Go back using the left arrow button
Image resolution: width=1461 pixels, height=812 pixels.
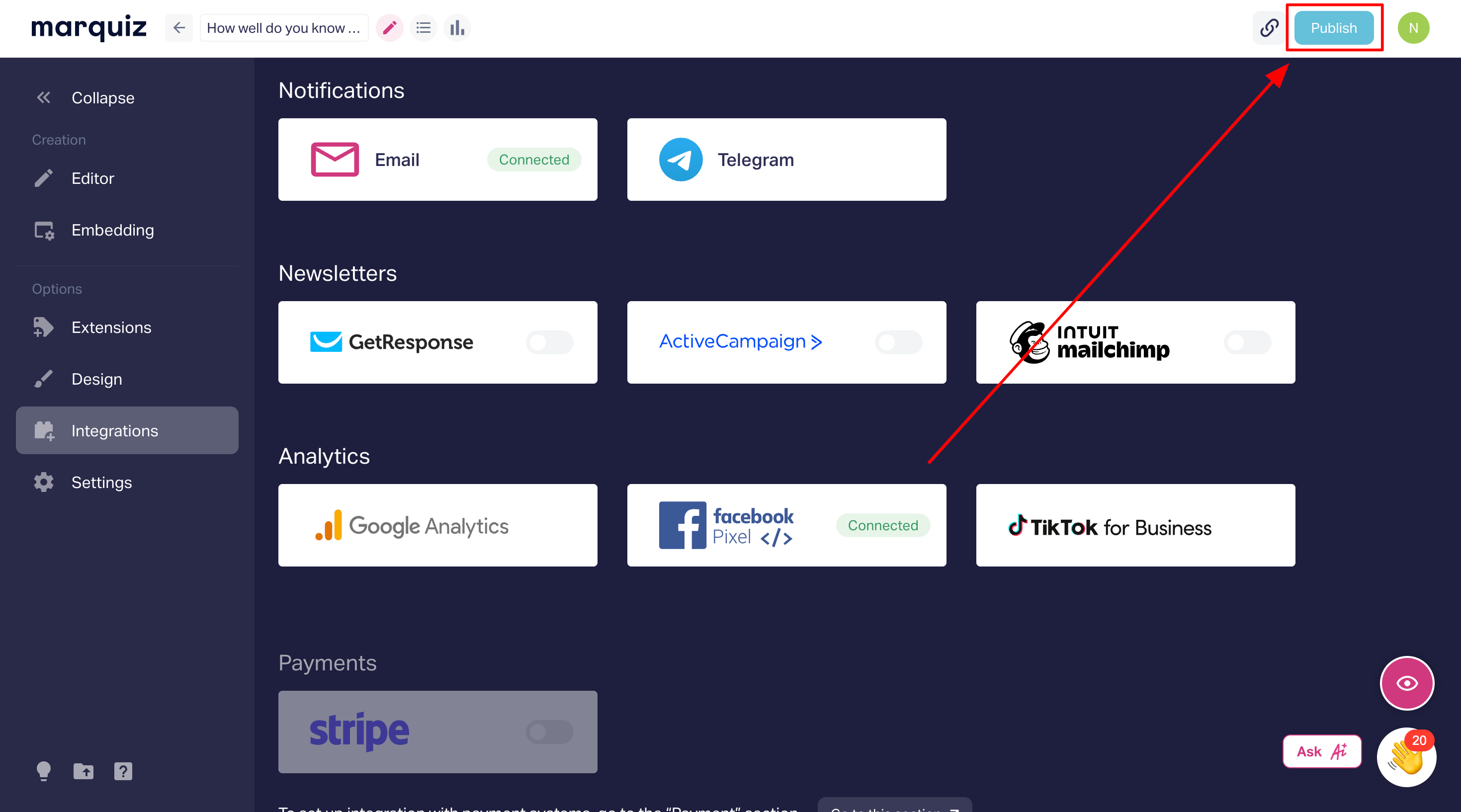(178, 28)
